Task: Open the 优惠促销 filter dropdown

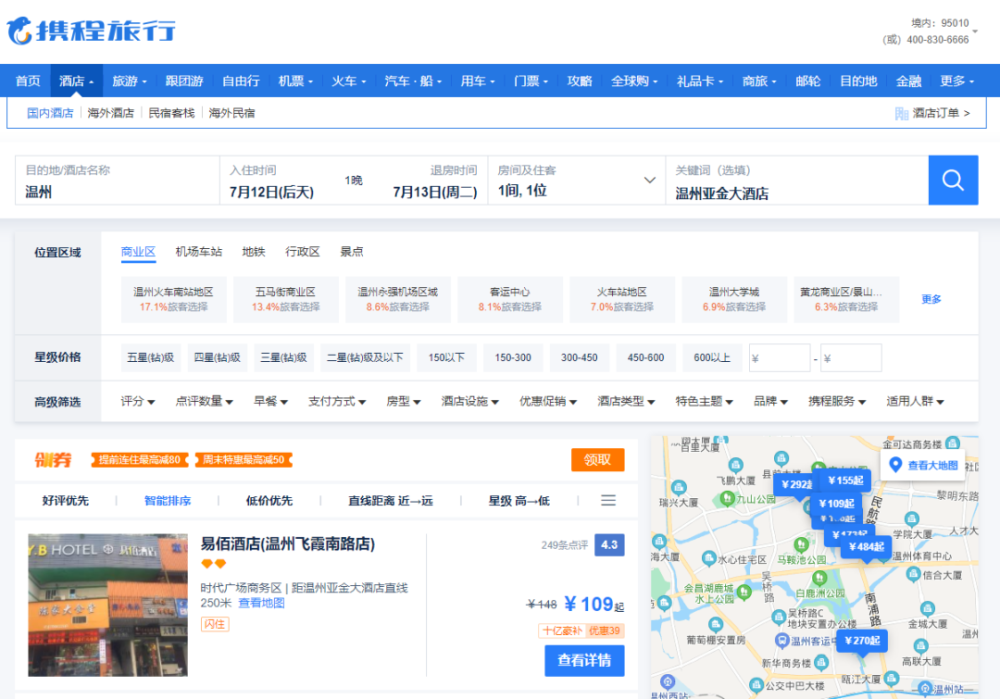Action: click(548, 401)
